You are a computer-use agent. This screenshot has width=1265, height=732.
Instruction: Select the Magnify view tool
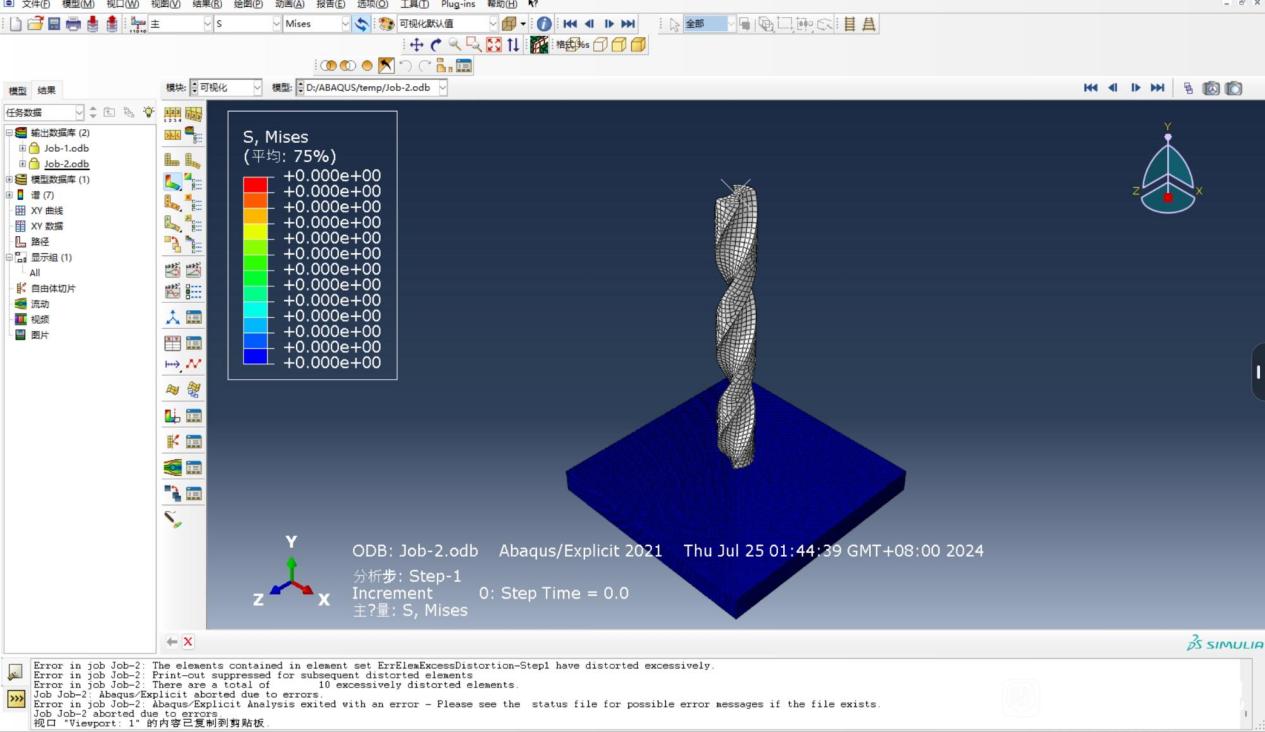pos(455,45)
